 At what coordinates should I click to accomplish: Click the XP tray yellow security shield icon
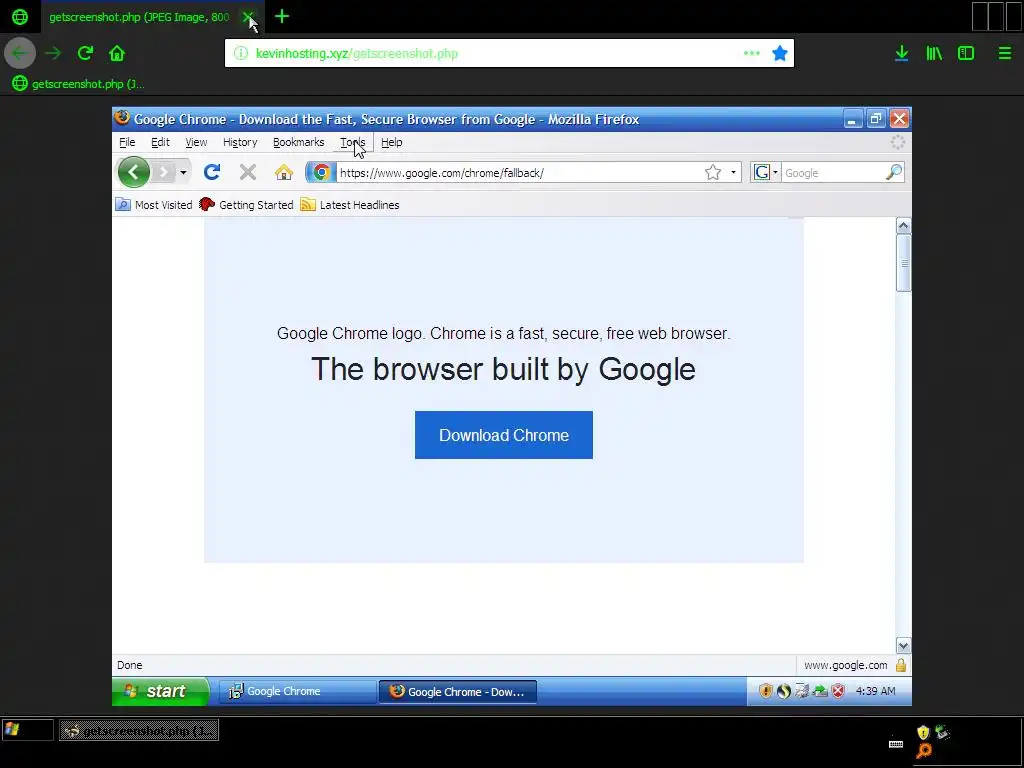coord(765,691)
